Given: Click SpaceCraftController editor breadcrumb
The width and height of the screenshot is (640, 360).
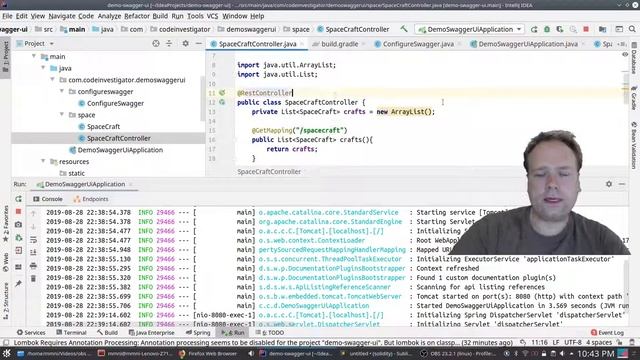Looking at the screenshot, I should click(269, 172).
